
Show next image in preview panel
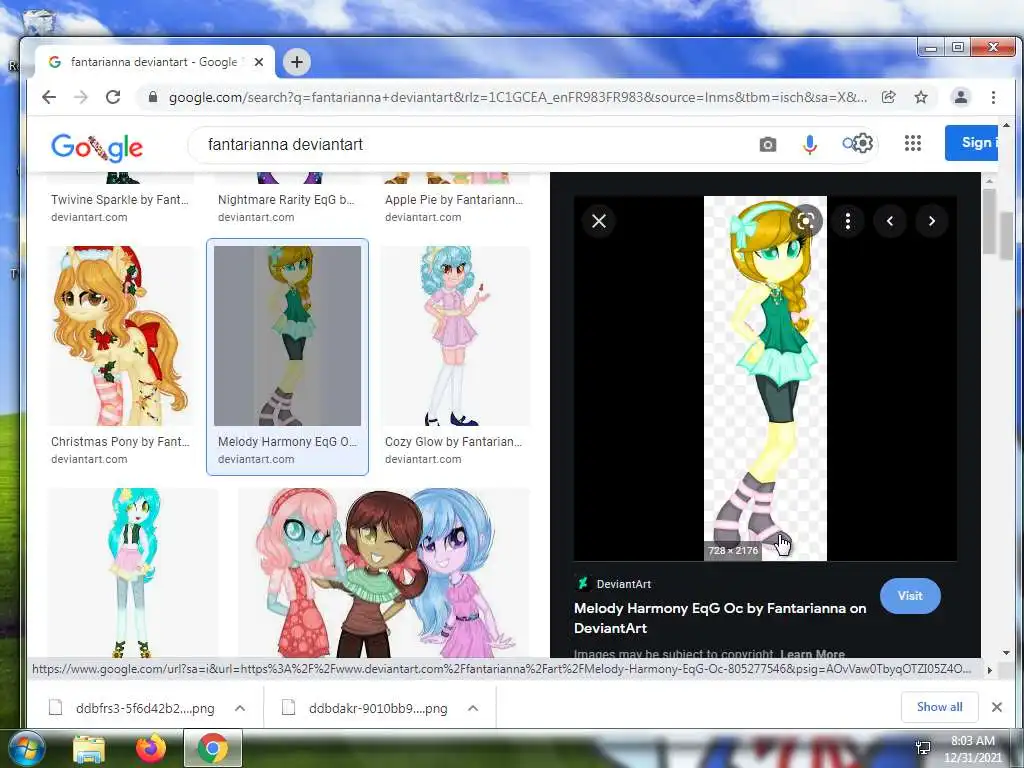[931, 221]
